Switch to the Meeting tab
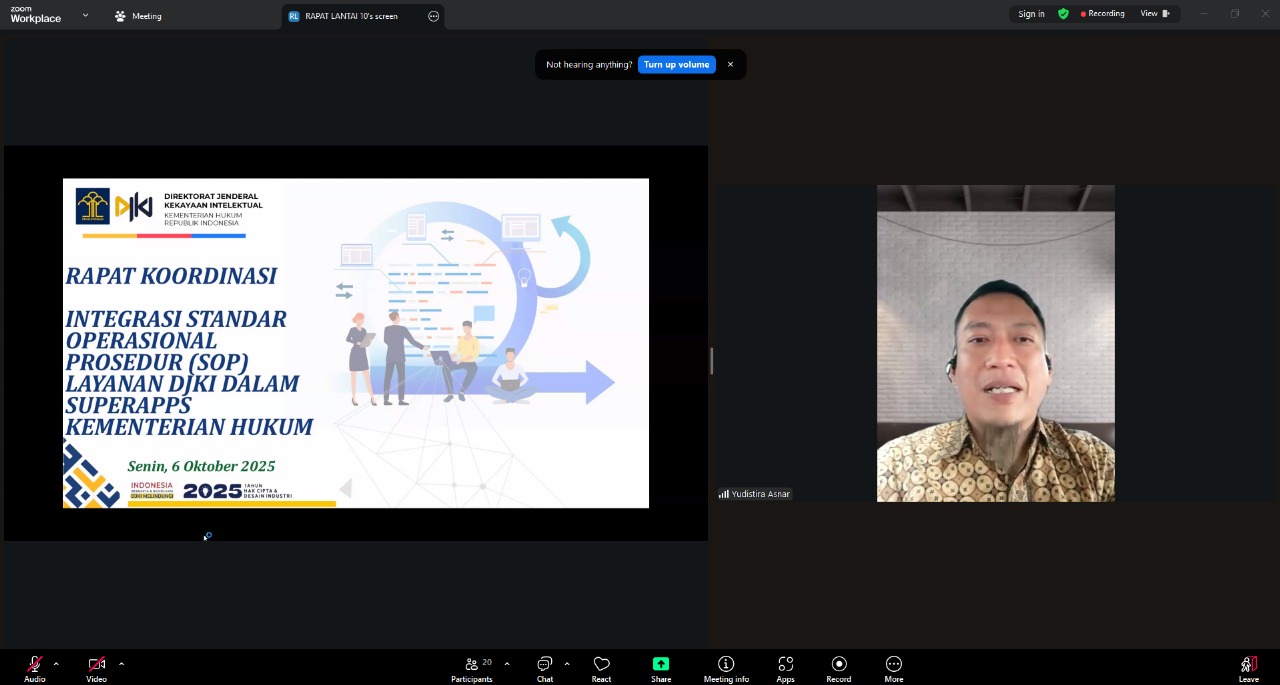The image size is (1280, 685). point(138,16)
